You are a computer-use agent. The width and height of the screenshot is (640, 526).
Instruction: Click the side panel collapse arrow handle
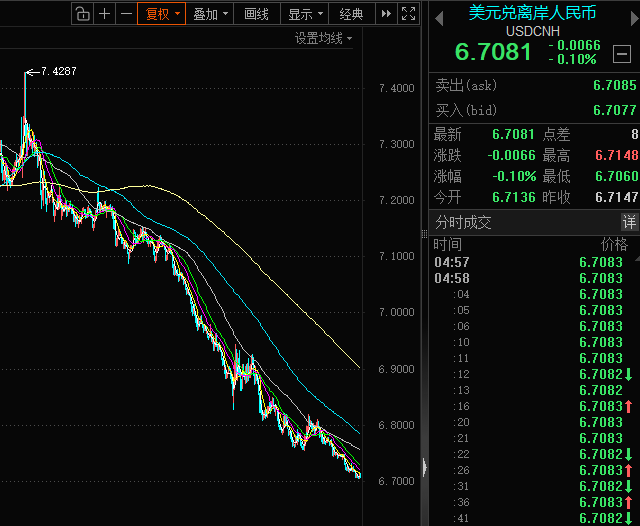tap(424, 467)
